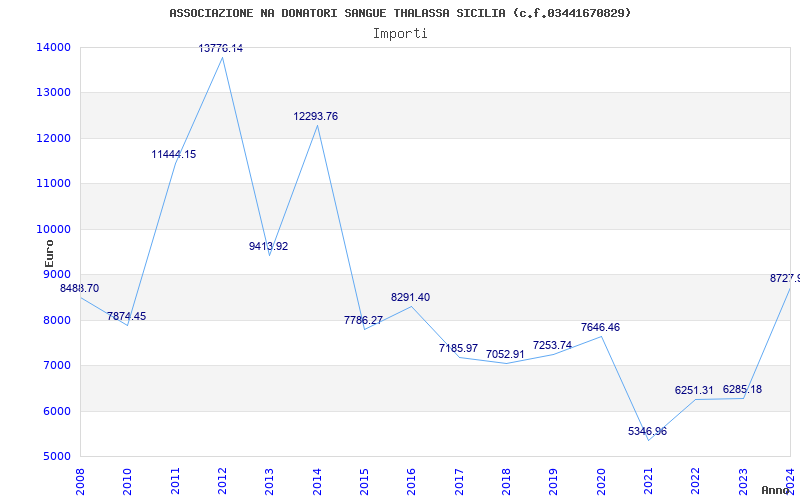Screen dimensions: 800x500
Task: Click the 7253.74 data label
Action: coord(553,345)
